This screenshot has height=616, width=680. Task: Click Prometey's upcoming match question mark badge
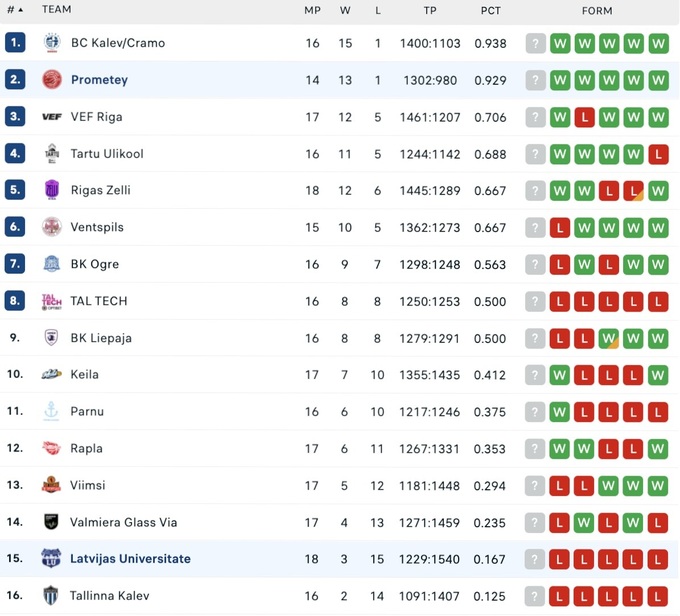[x=536, y=80]
